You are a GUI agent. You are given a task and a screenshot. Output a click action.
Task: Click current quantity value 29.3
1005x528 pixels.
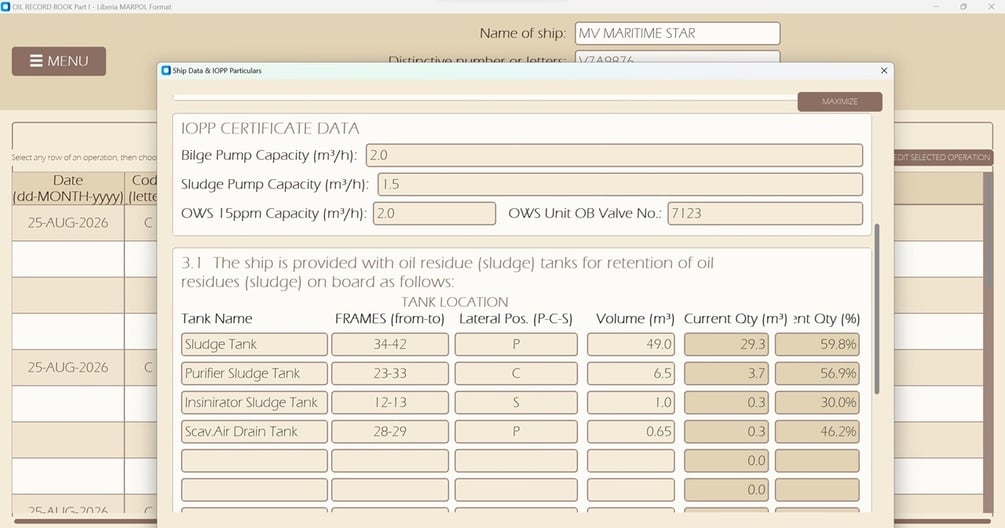point(726,344)
